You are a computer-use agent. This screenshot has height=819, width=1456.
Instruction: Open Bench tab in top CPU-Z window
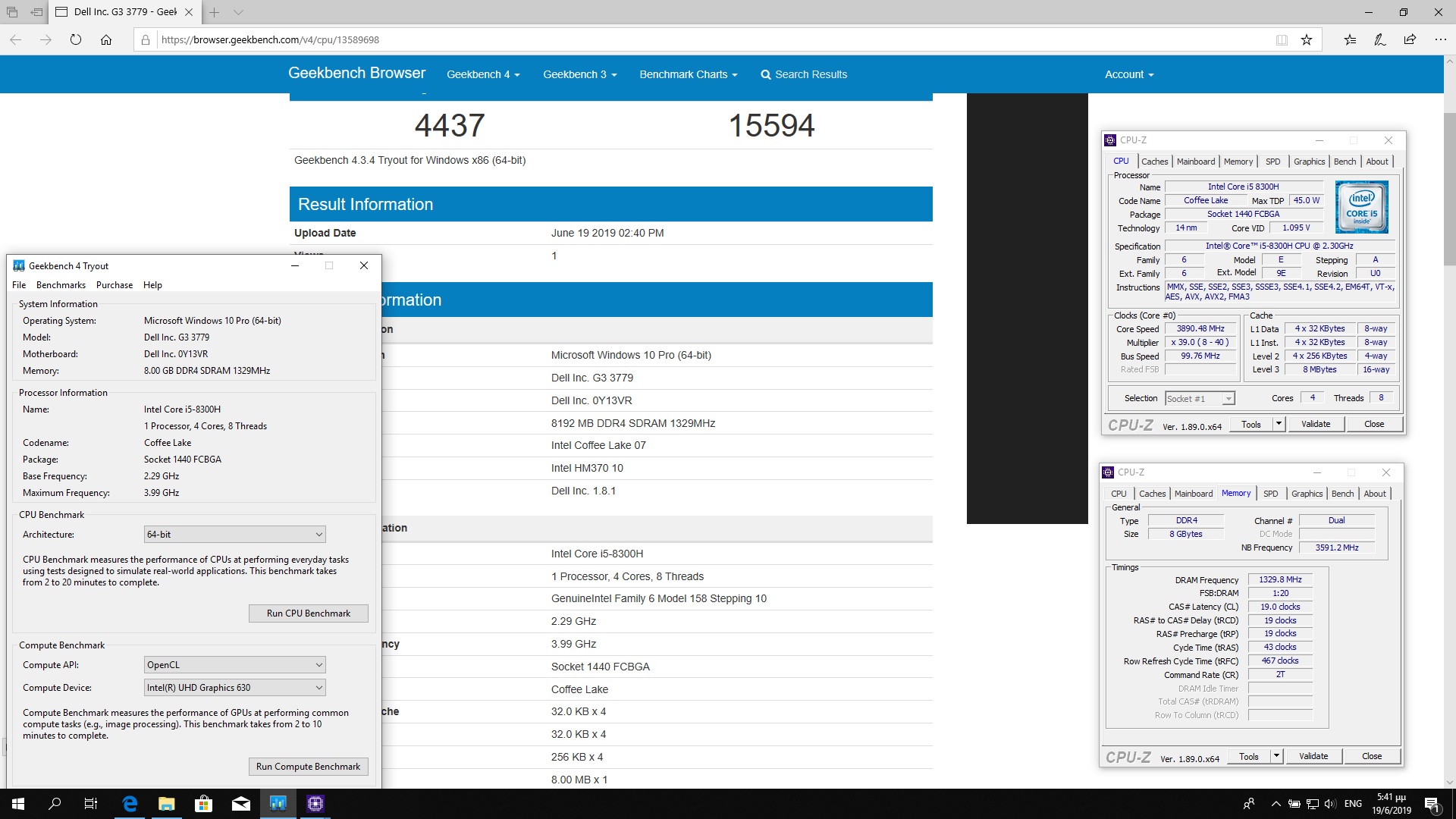point(1345,162)
